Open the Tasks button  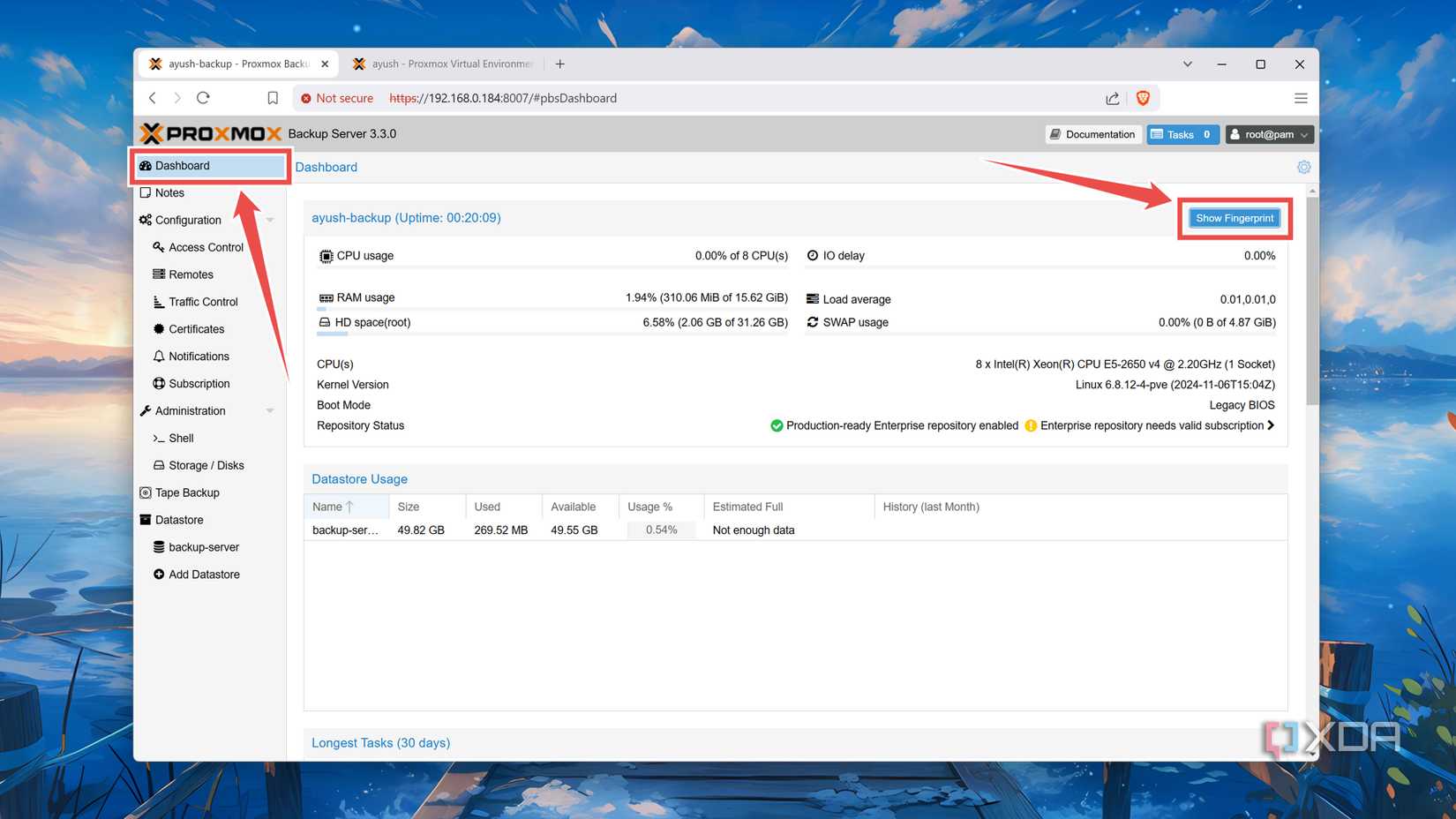click(x=1182, y=134)
